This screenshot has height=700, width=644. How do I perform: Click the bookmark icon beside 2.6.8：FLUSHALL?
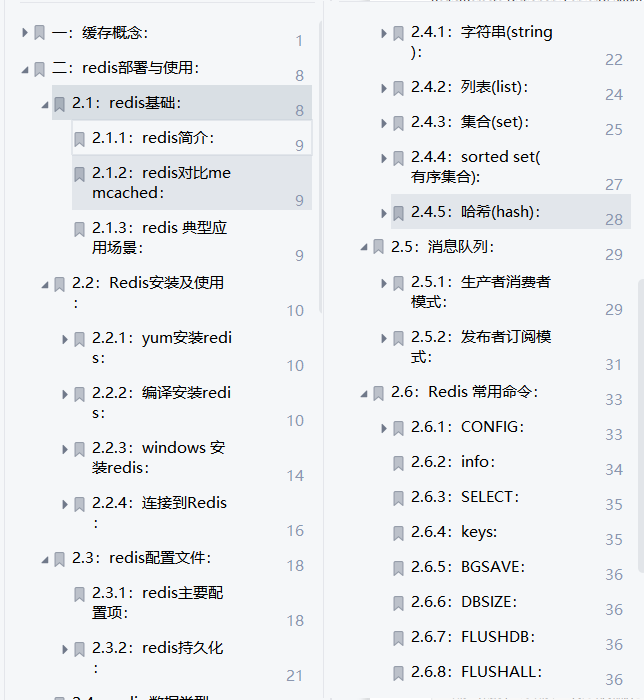click(x=399, y=673)
